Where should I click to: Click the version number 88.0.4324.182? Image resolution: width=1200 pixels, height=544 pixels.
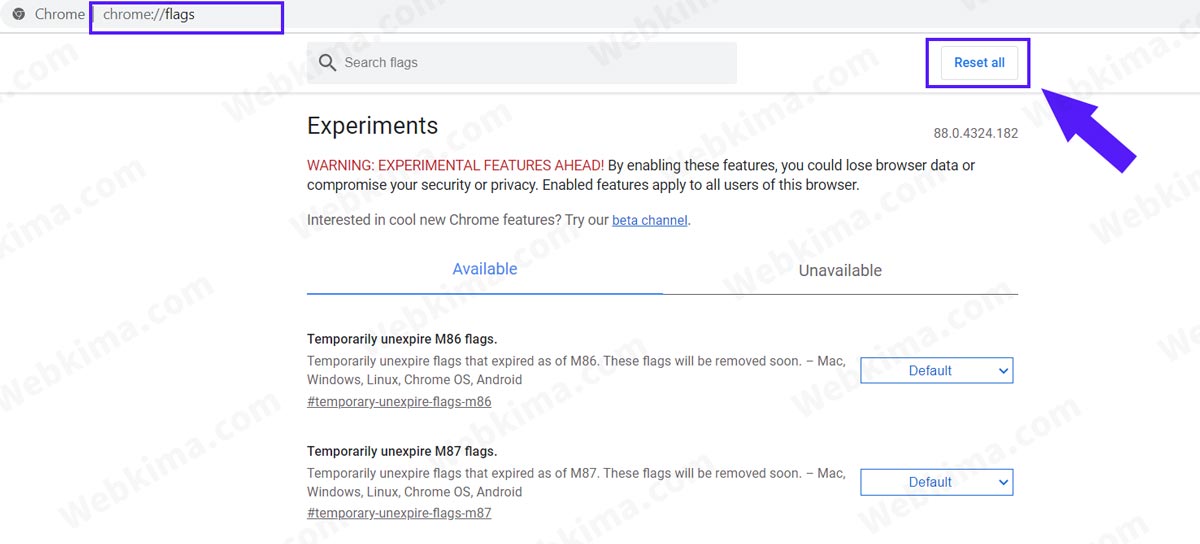976,133
